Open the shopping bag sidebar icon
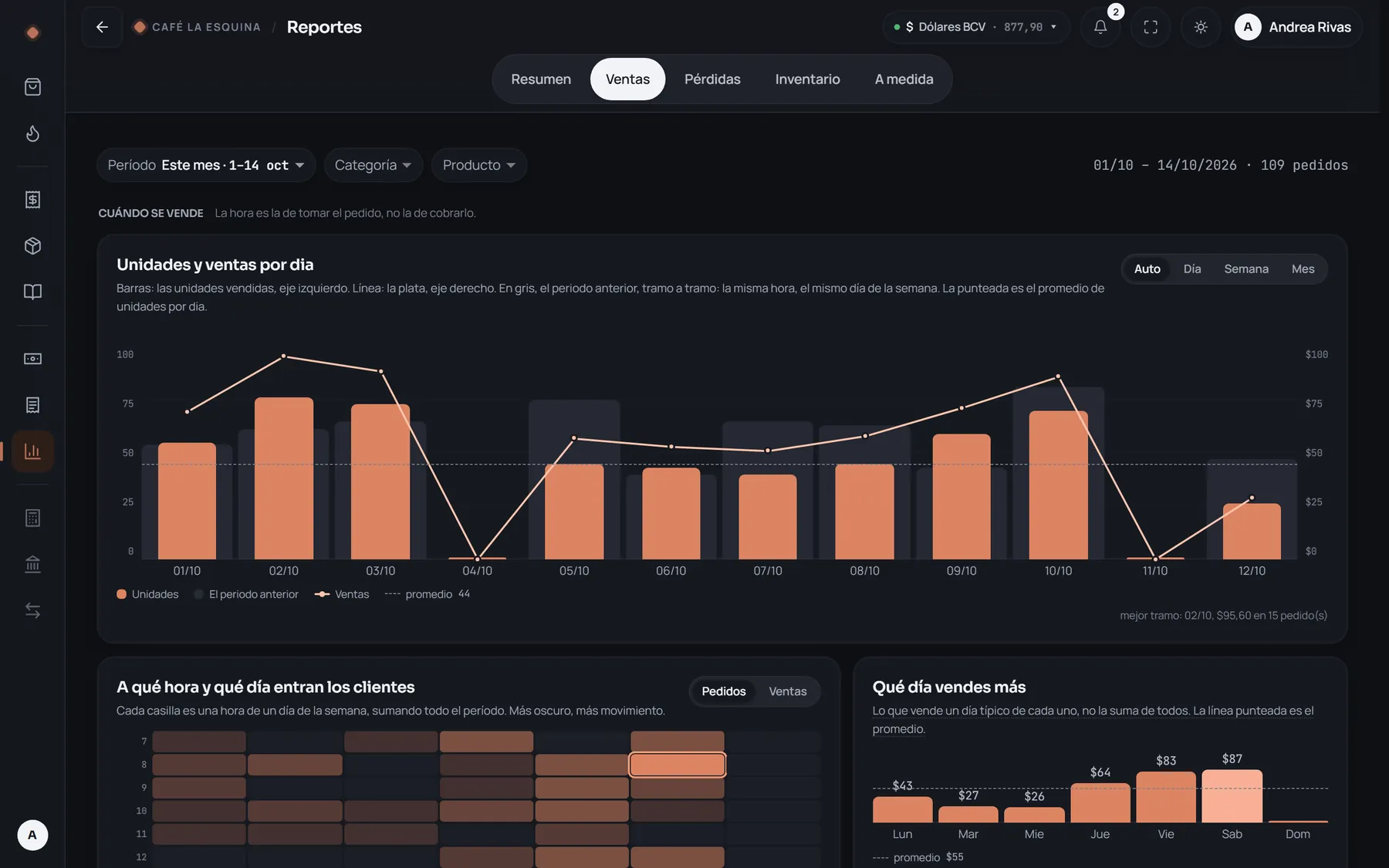This screenshot has height=868, width=1389. (32, 87)
